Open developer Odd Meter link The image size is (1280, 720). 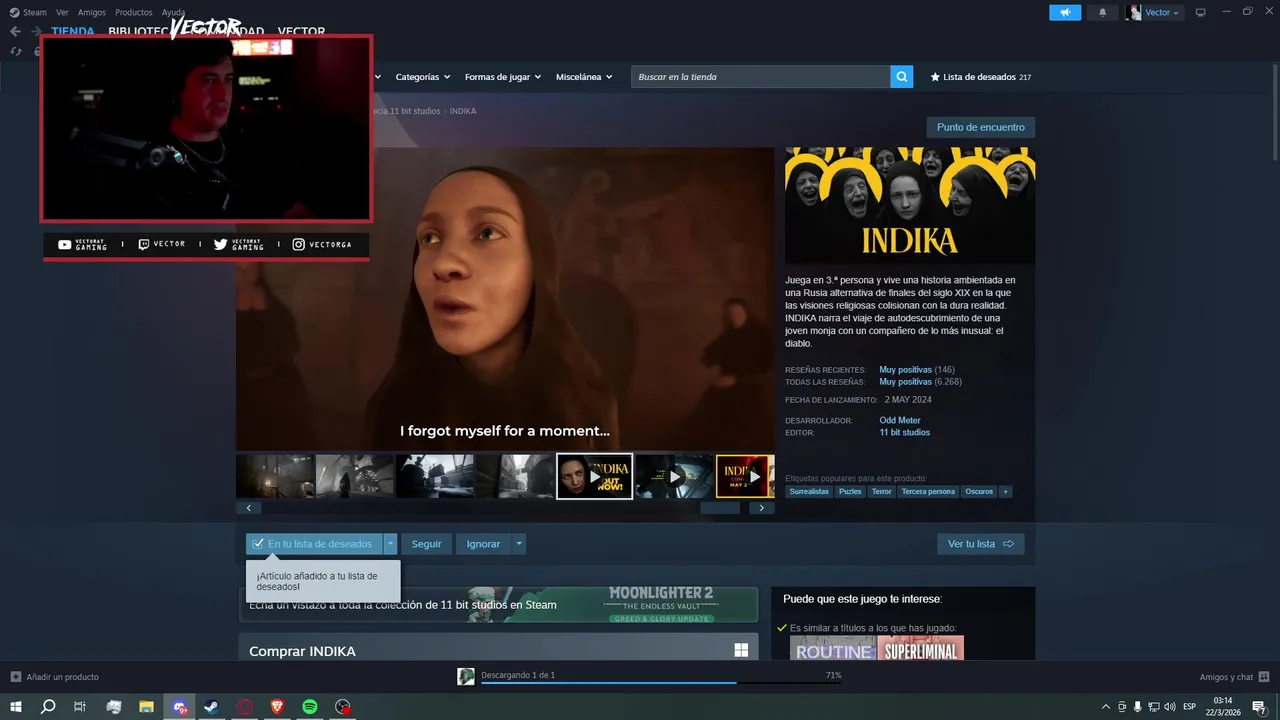pos(900,421)
